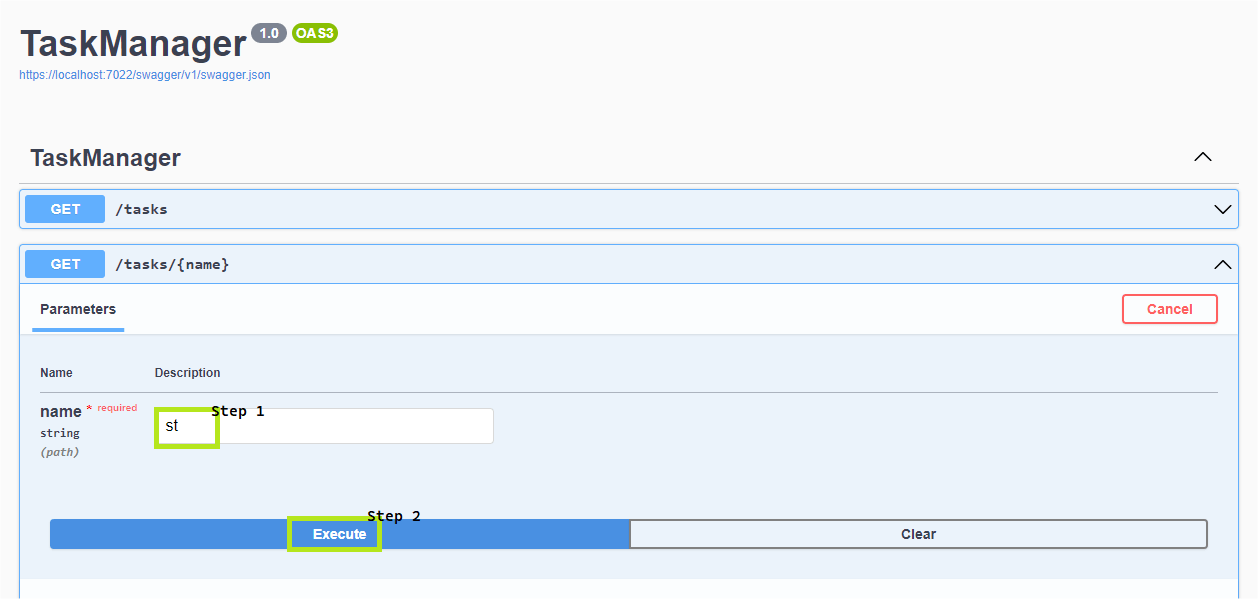1258x599 pixels.
Task: Click the /tasks path text
Action: point(142,209)
